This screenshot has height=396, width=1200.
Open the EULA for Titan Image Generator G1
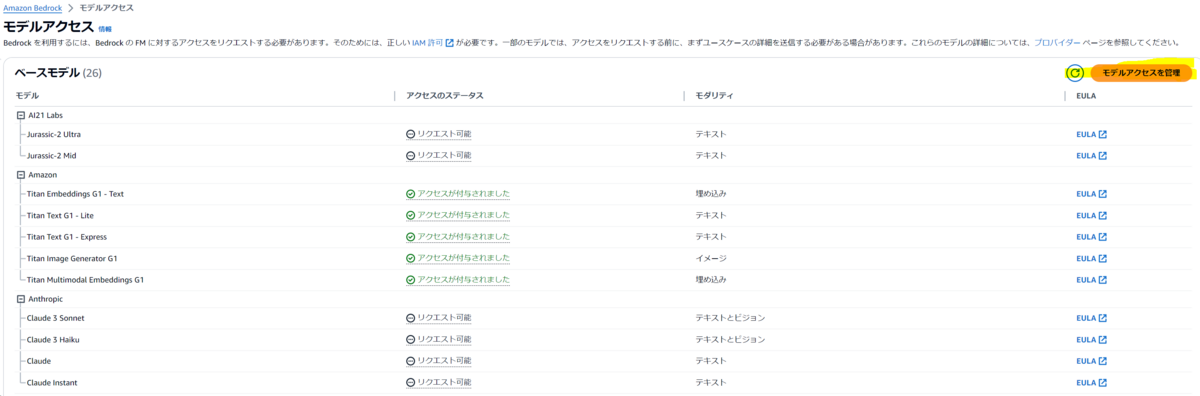click(1091, 258)
